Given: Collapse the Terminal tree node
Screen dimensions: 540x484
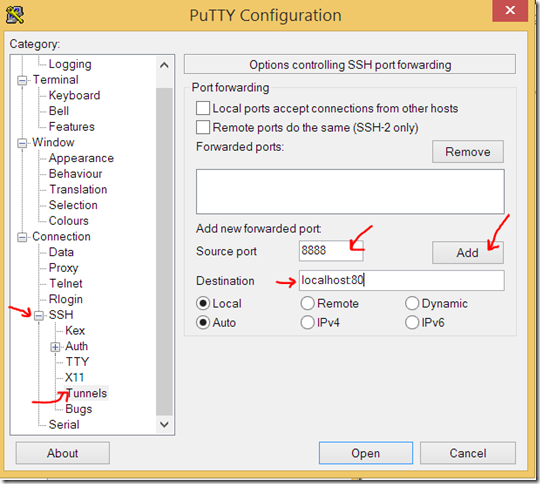Looking at the screenshot, I should click(22, 80).
